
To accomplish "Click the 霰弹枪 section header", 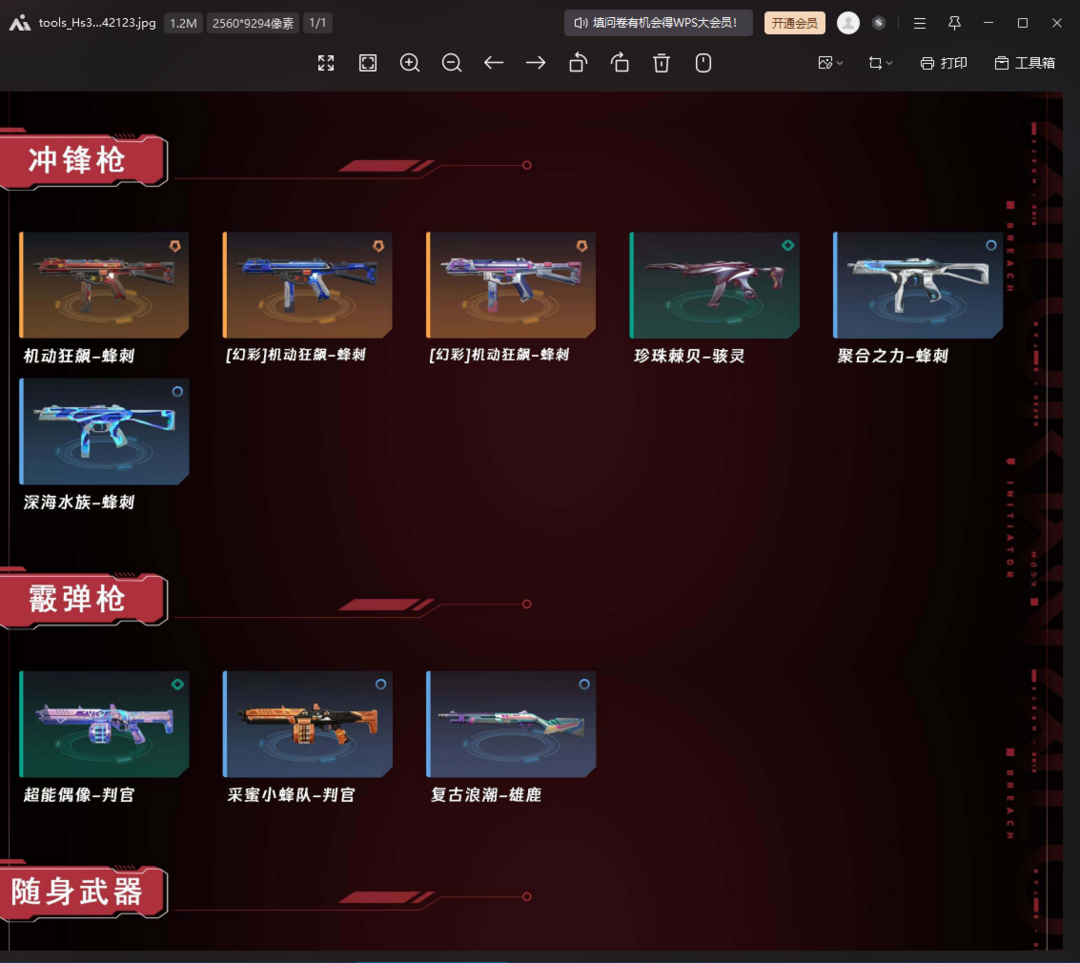I will pyautogui.click(x=83, y=599).
